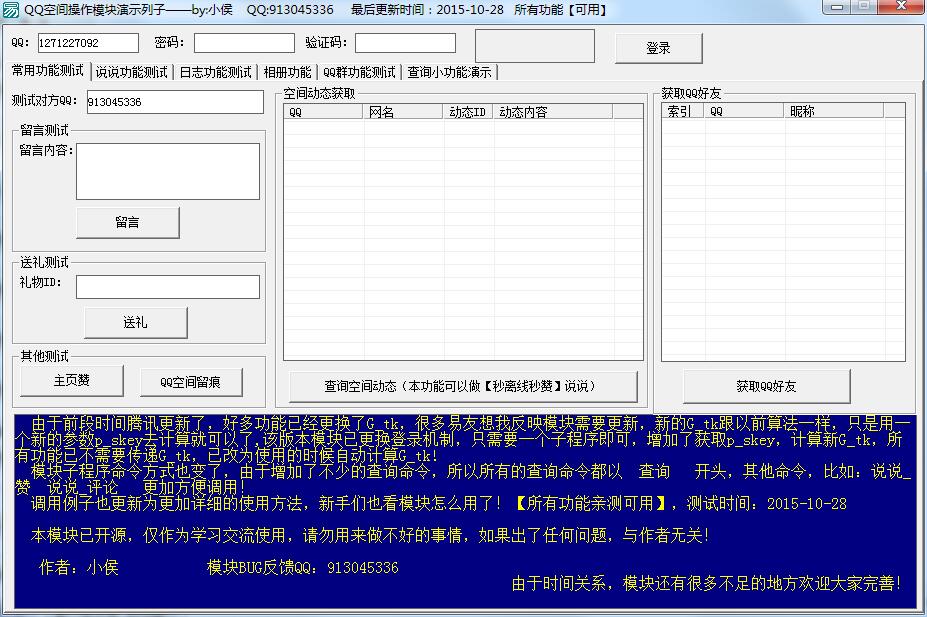Click the 送礼 button

(135, 322)
